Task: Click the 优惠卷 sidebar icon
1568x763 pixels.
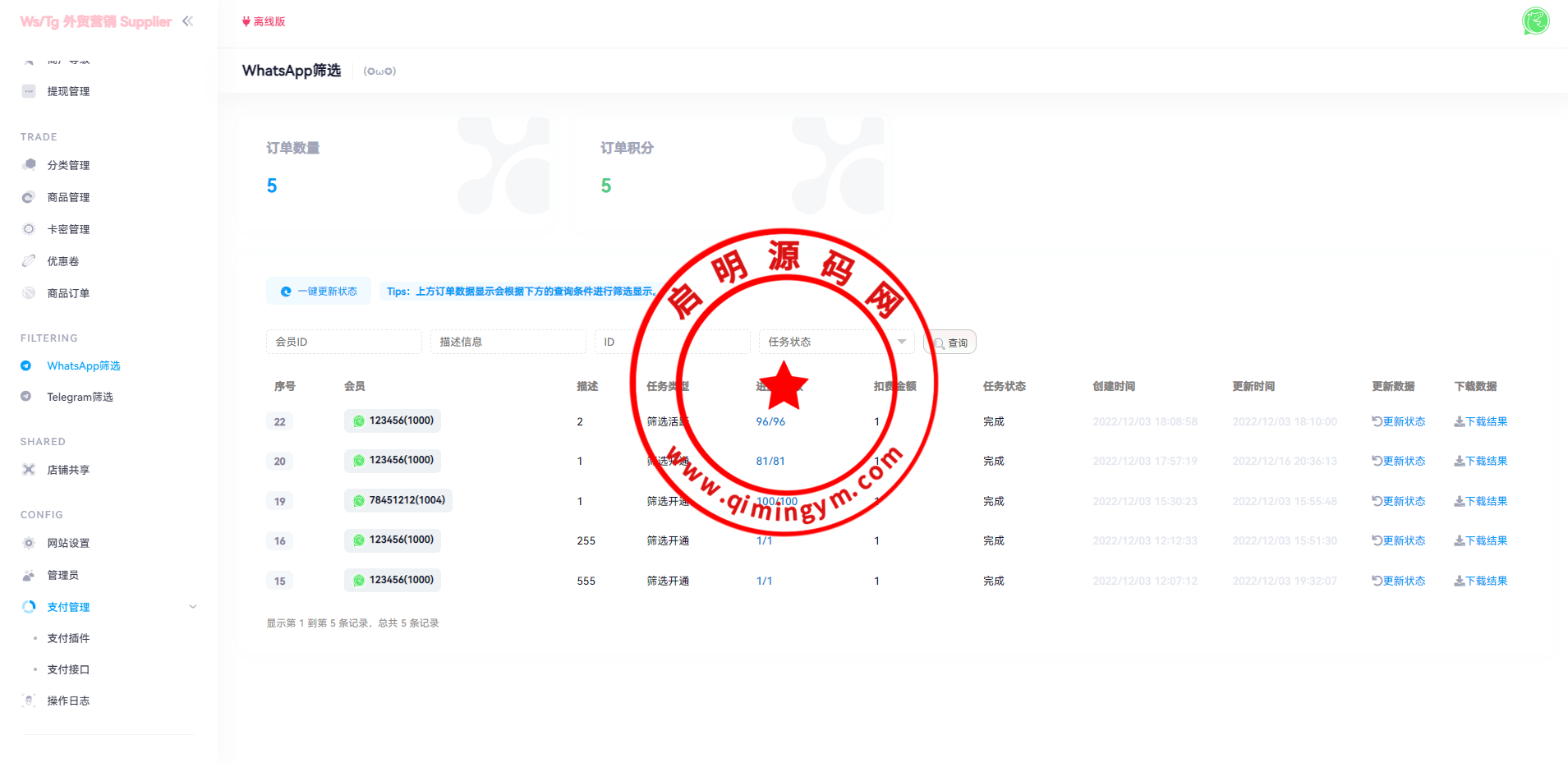Action: (x=29, y=261)
